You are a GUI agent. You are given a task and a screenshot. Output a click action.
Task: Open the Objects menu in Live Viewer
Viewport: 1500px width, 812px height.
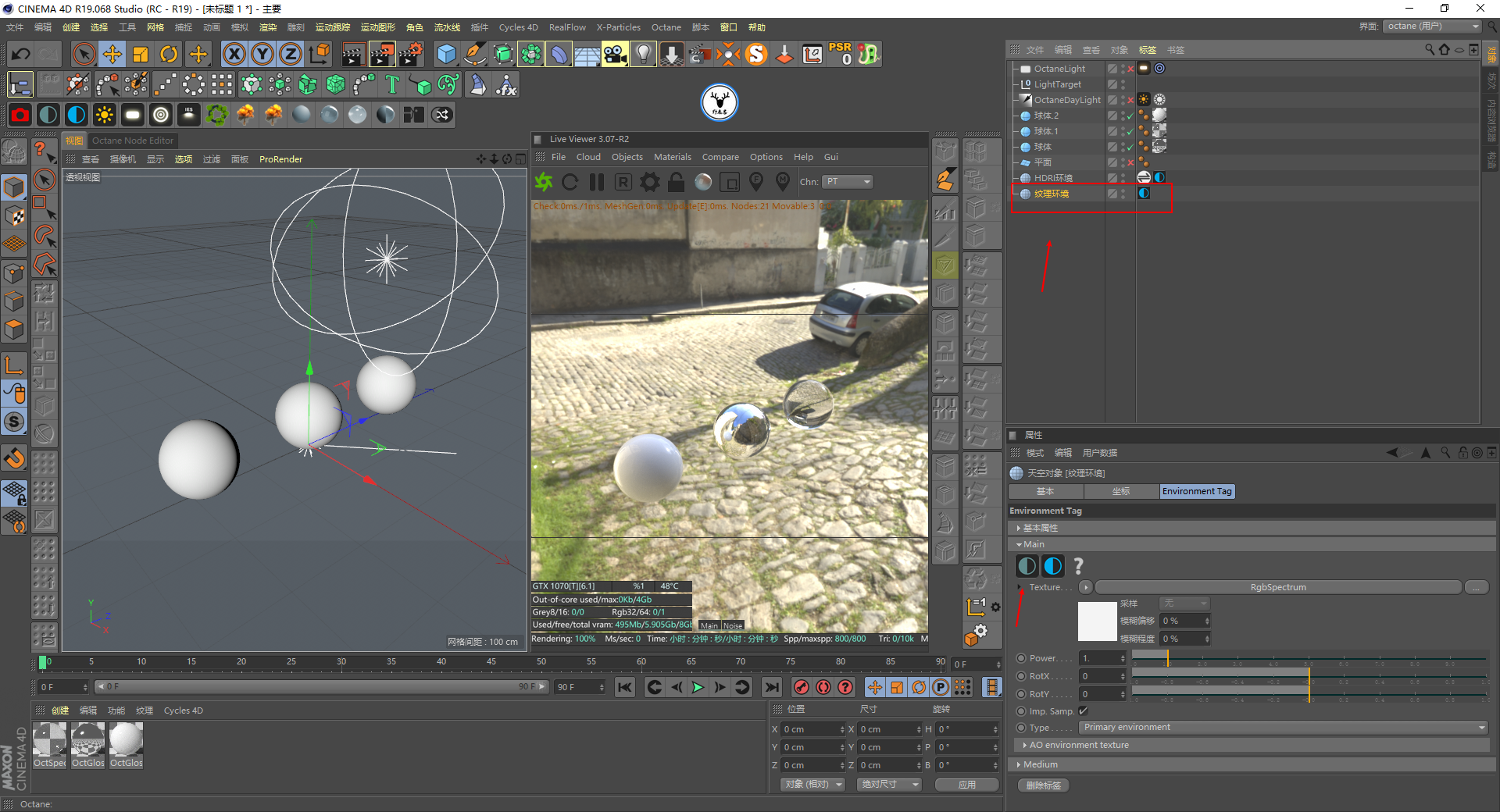(627, 157)
